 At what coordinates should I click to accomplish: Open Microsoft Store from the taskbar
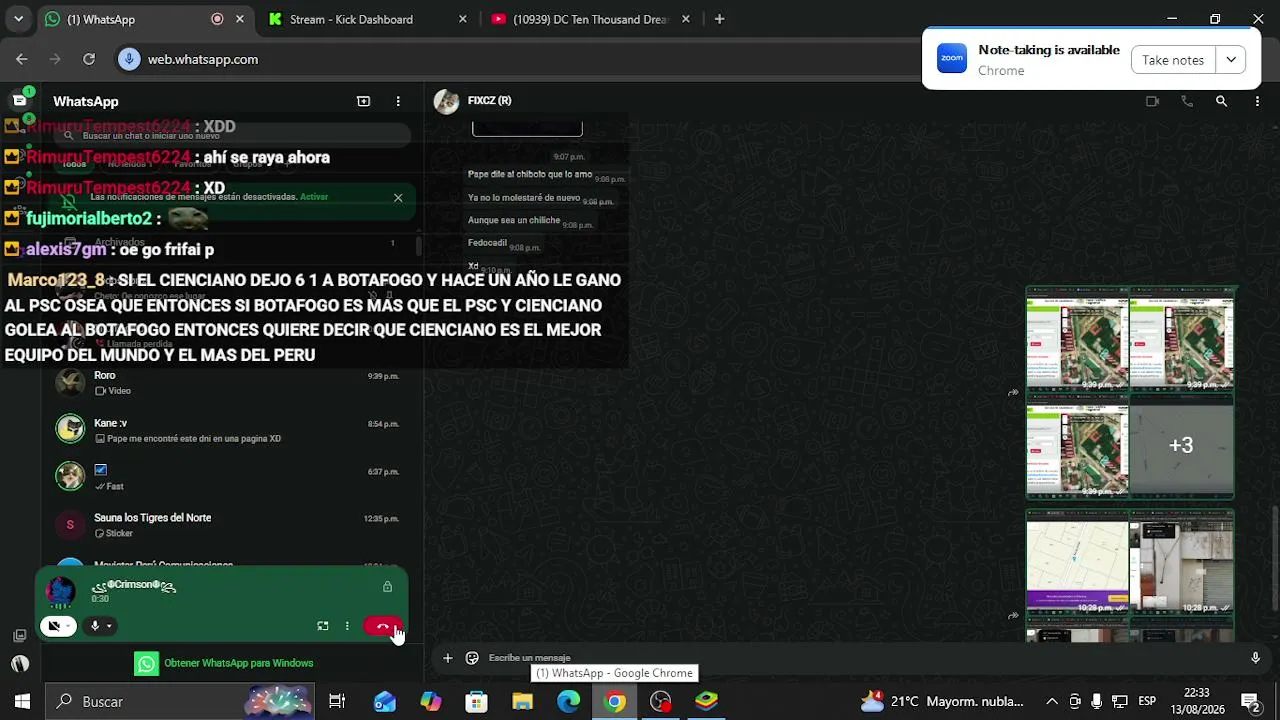point(477,702)
